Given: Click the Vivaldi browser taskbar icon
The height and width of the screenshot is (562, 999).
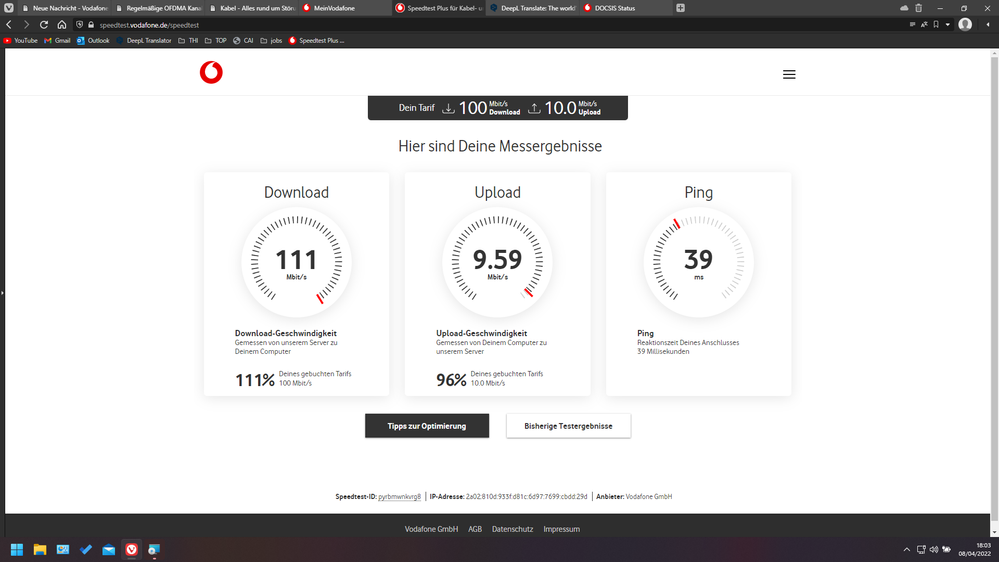Looking at the screenshot, I should click(x=132, y=549).
